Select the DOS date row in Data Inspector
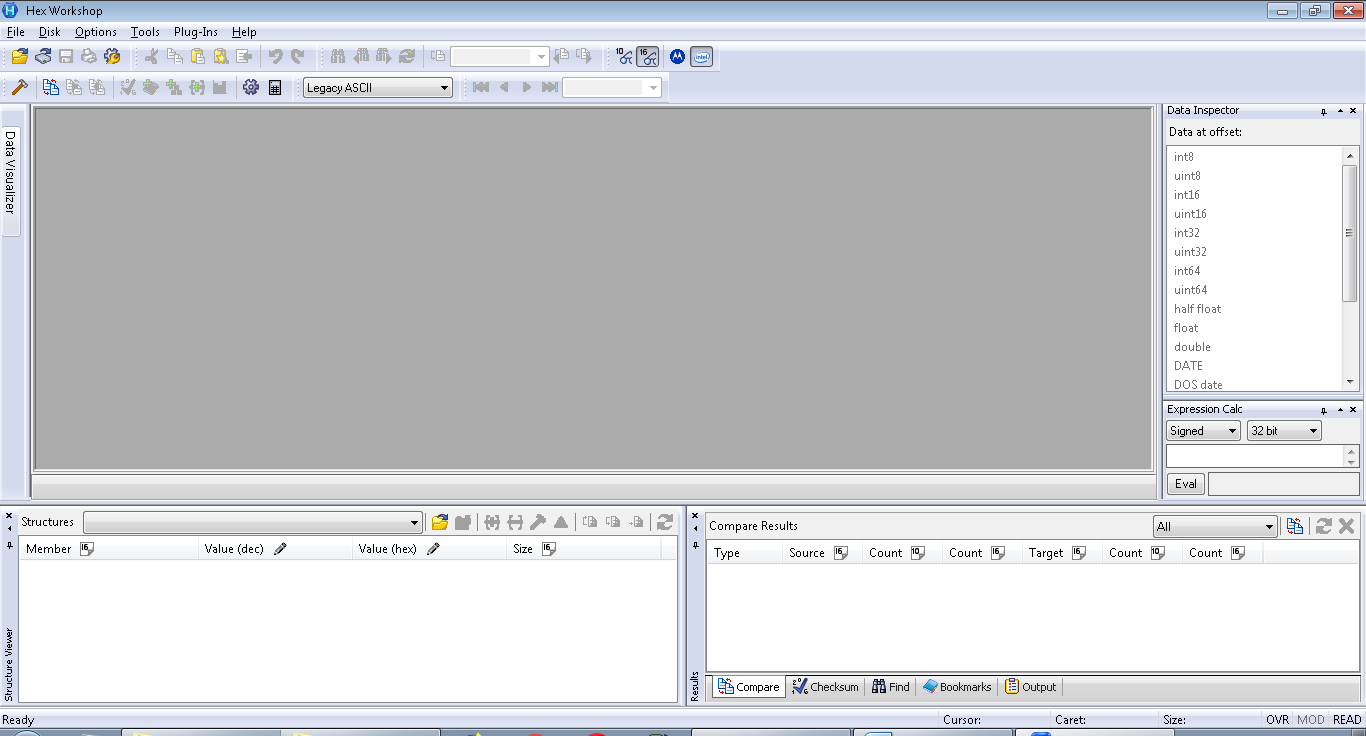The width and height of the screenshot is (1366, 736). tap(1255, 384)
